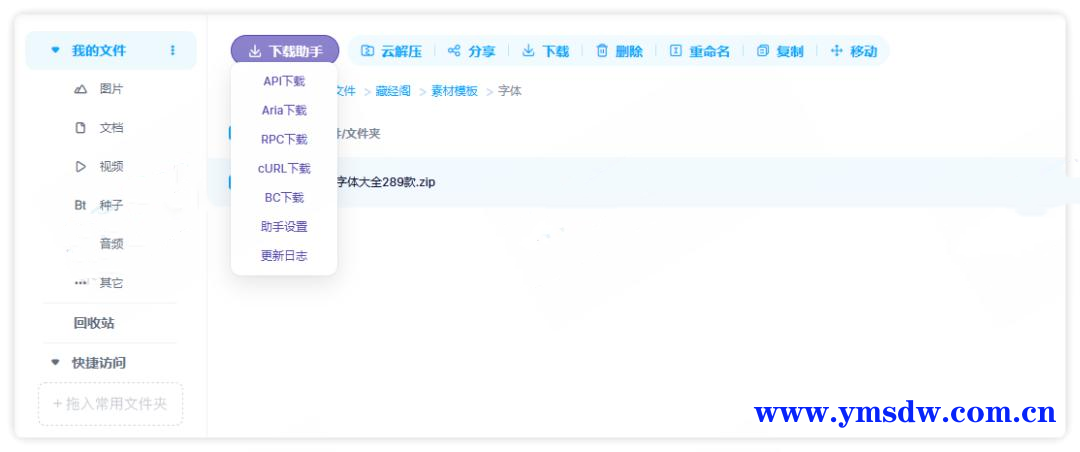Click the 其它 ellipsis icon
The image size is (1080, 452).
(x=81, y=282)
